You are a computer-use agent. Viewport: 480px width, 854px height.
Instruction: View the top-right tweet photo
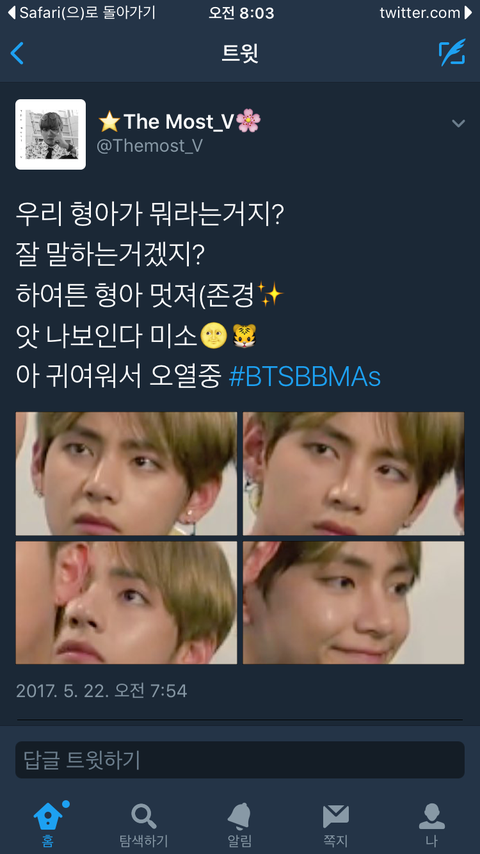pos(354,473)
